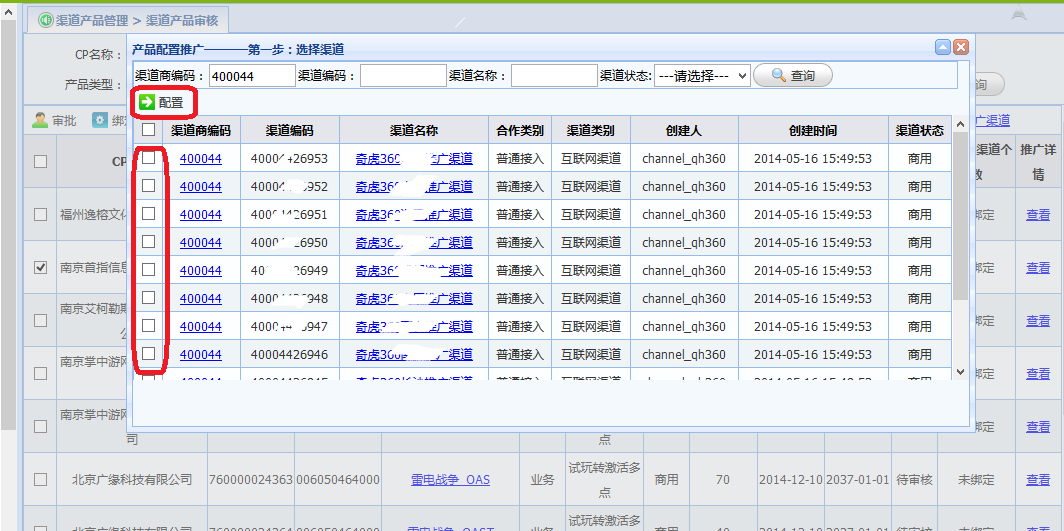Collapse the dialog using the blue arrow icon
Screen dimensions: 1064x531
pyautogui.click(x=943, y=47)
